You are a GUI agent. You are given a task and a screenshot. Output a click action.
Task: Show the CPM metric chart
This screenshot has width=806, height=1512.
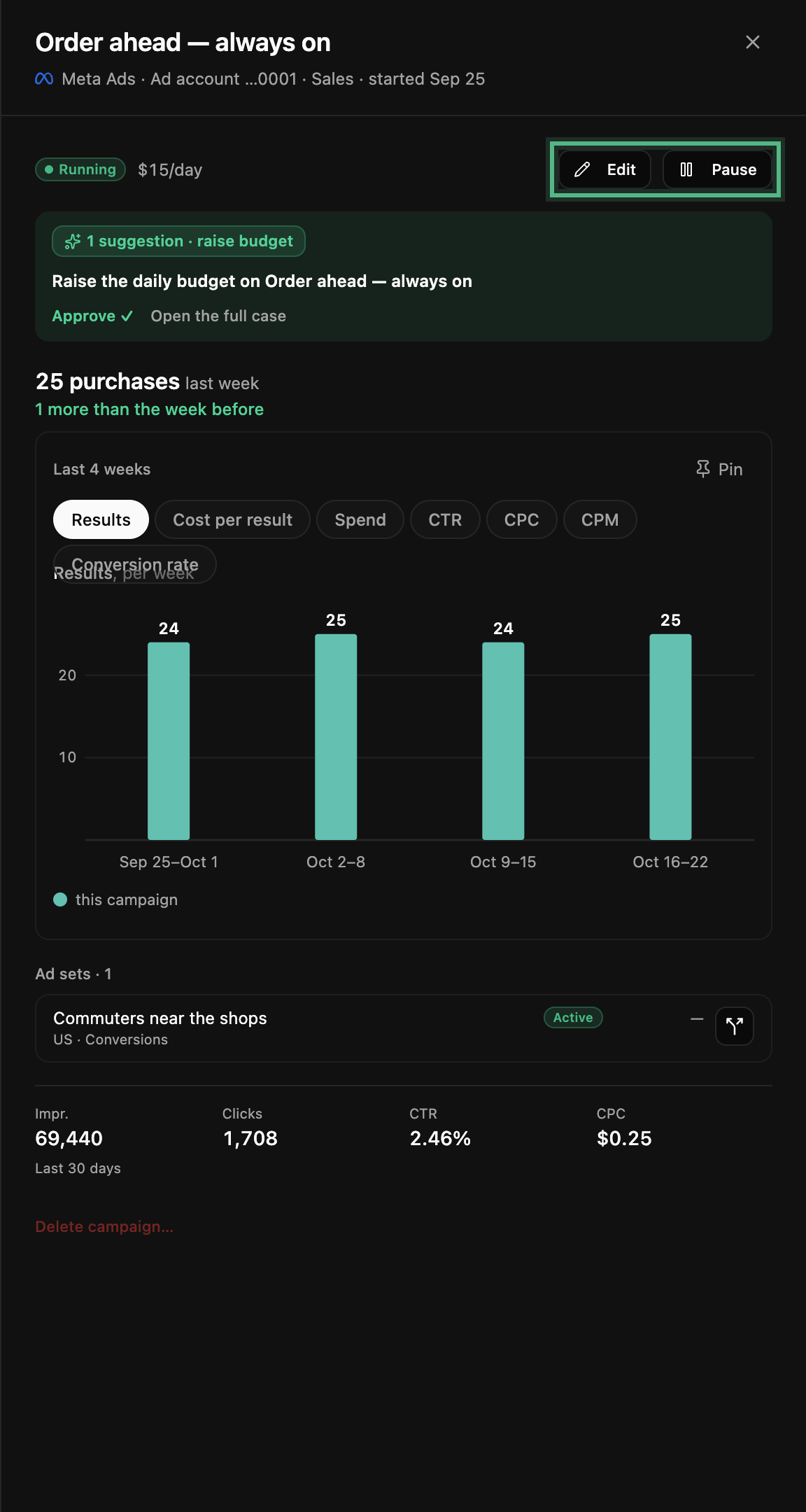click(x=600, y=519)
